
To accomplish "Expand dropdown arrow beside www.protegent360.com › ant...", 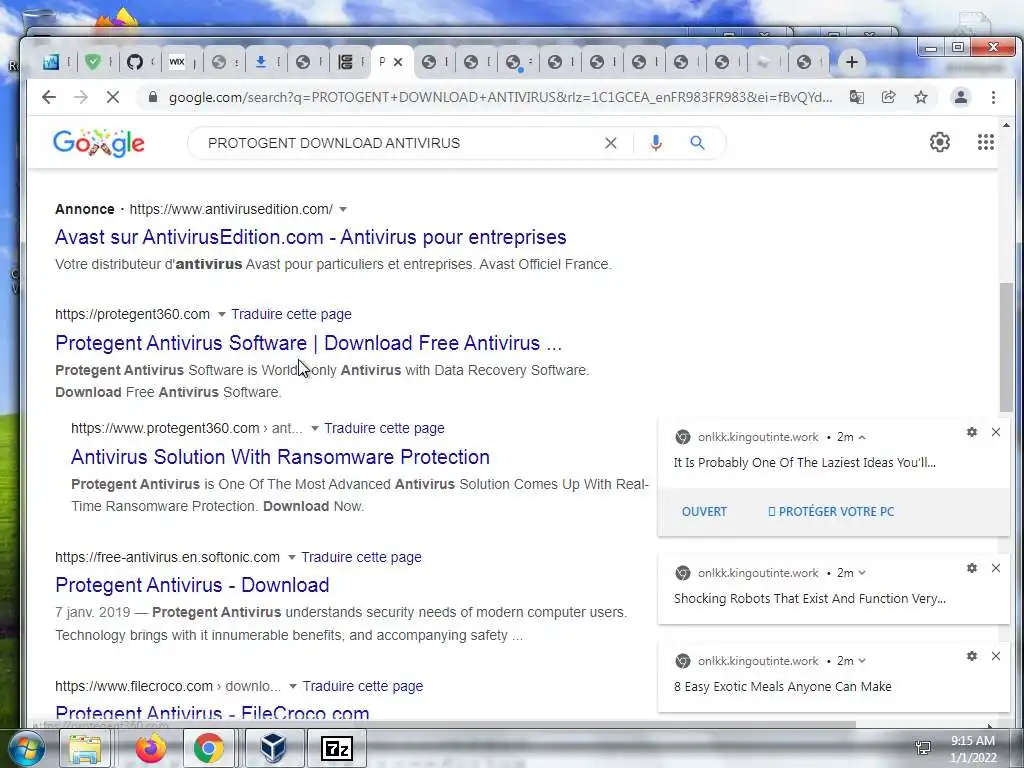I will point(315,428).
